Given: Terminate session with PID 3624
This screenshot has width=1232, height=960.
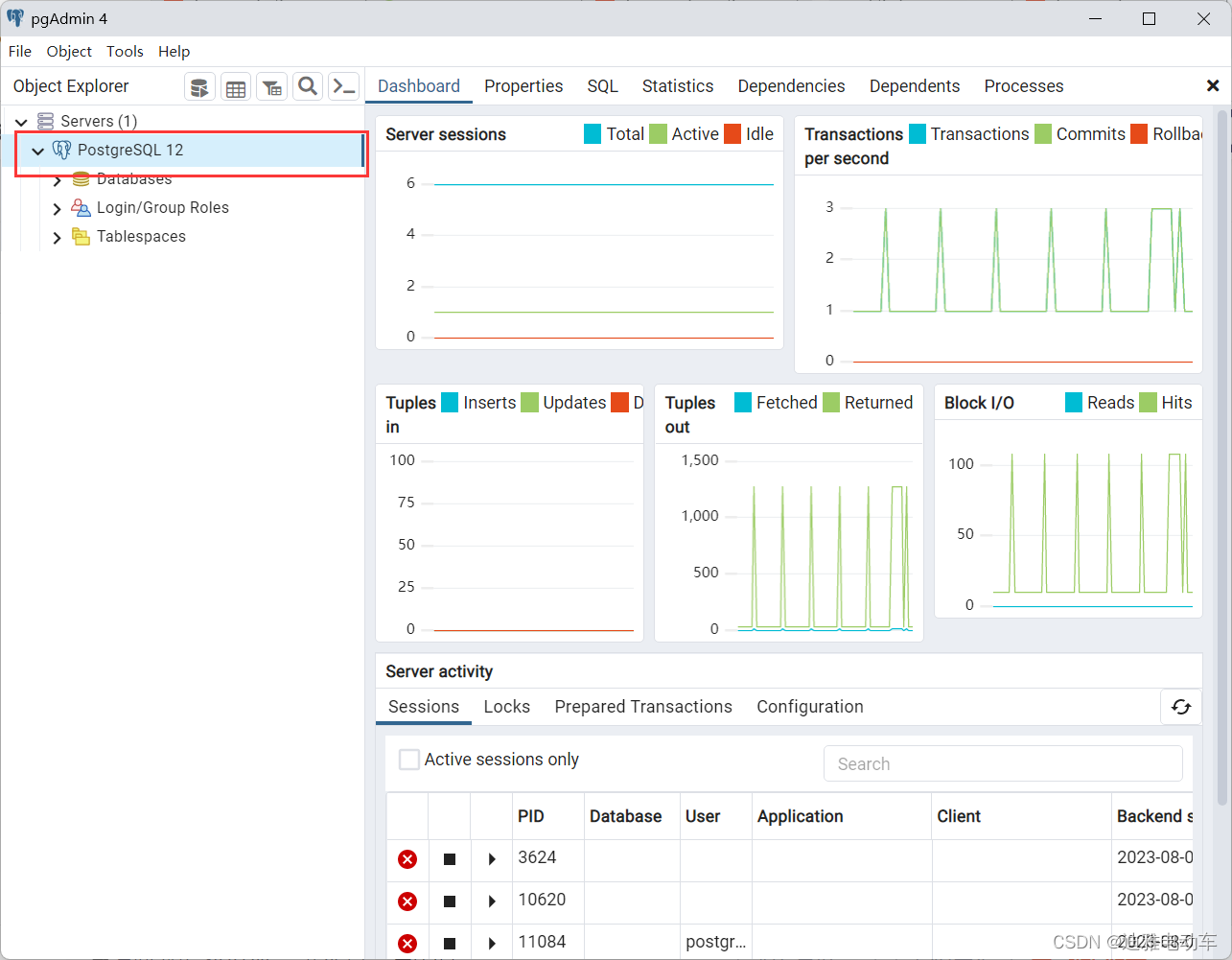Looking at the screenshot, I should [x=407, y=859].
